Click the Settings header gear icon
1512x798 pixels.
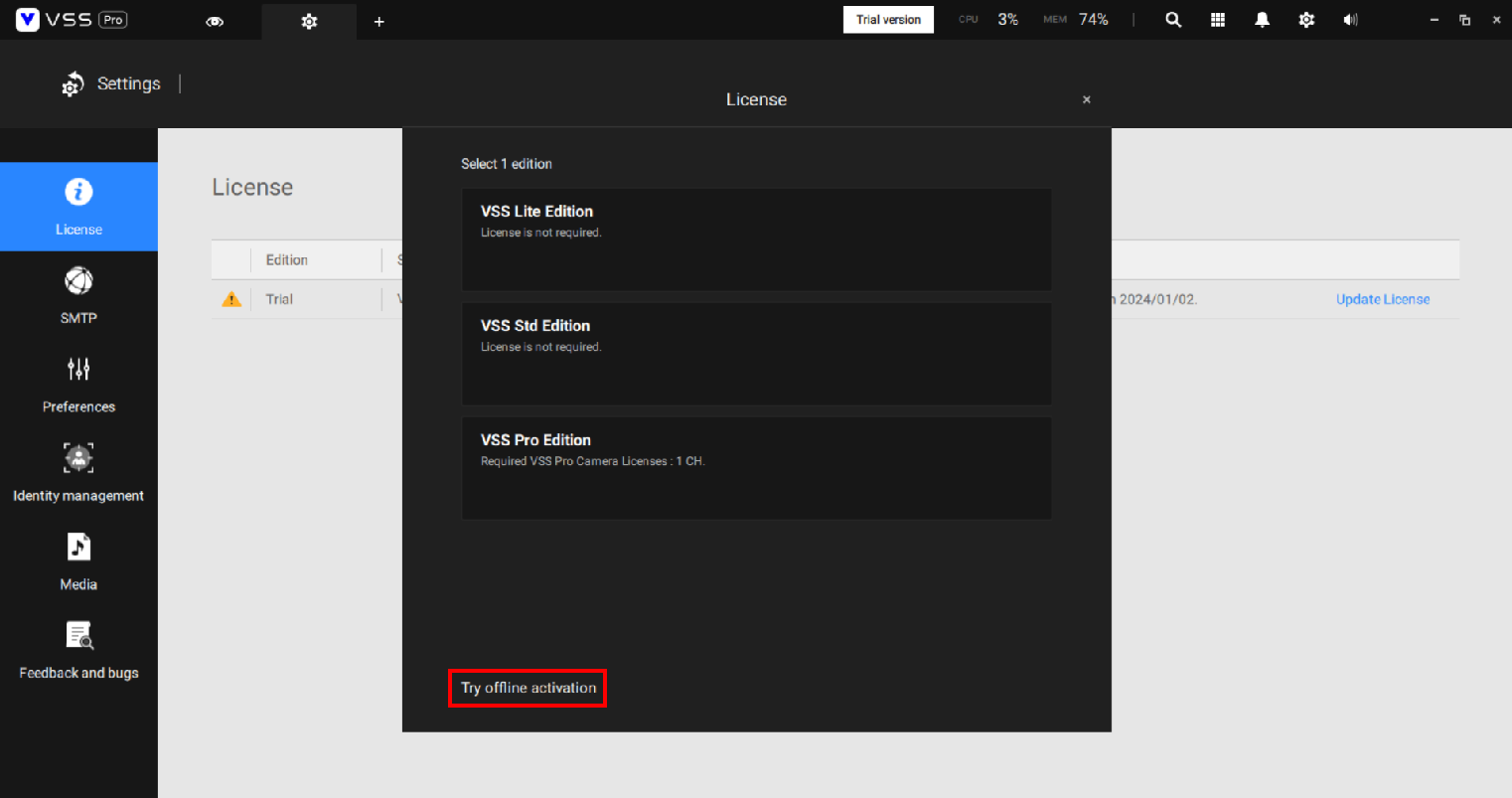point(73,84)
